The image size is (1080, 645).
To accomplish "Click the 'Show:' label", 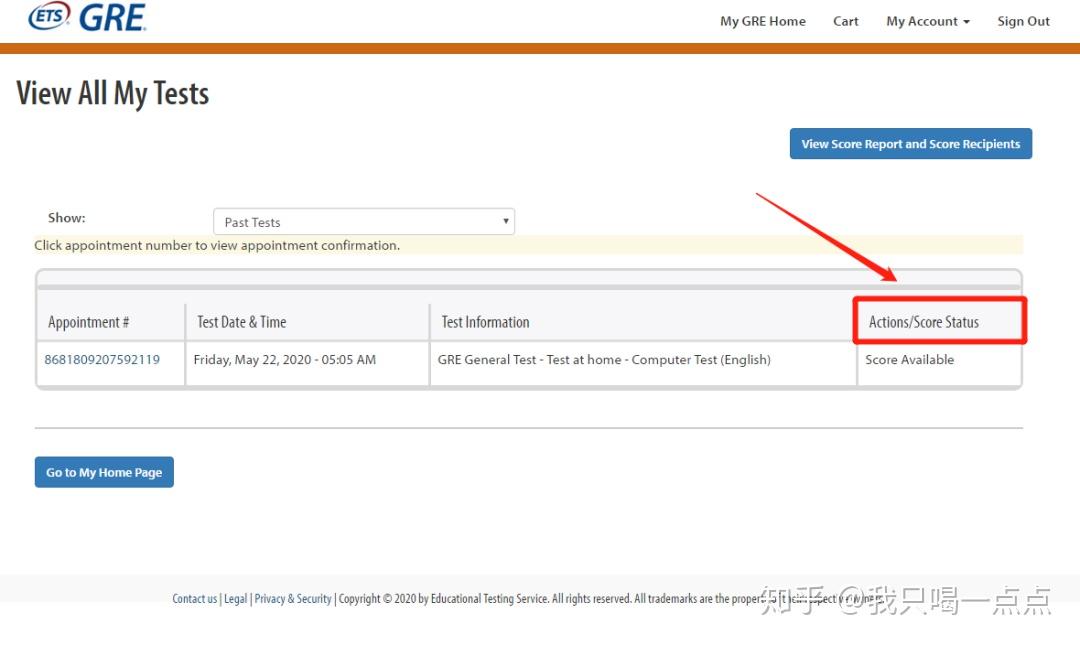I will click(x=67, y=218).
